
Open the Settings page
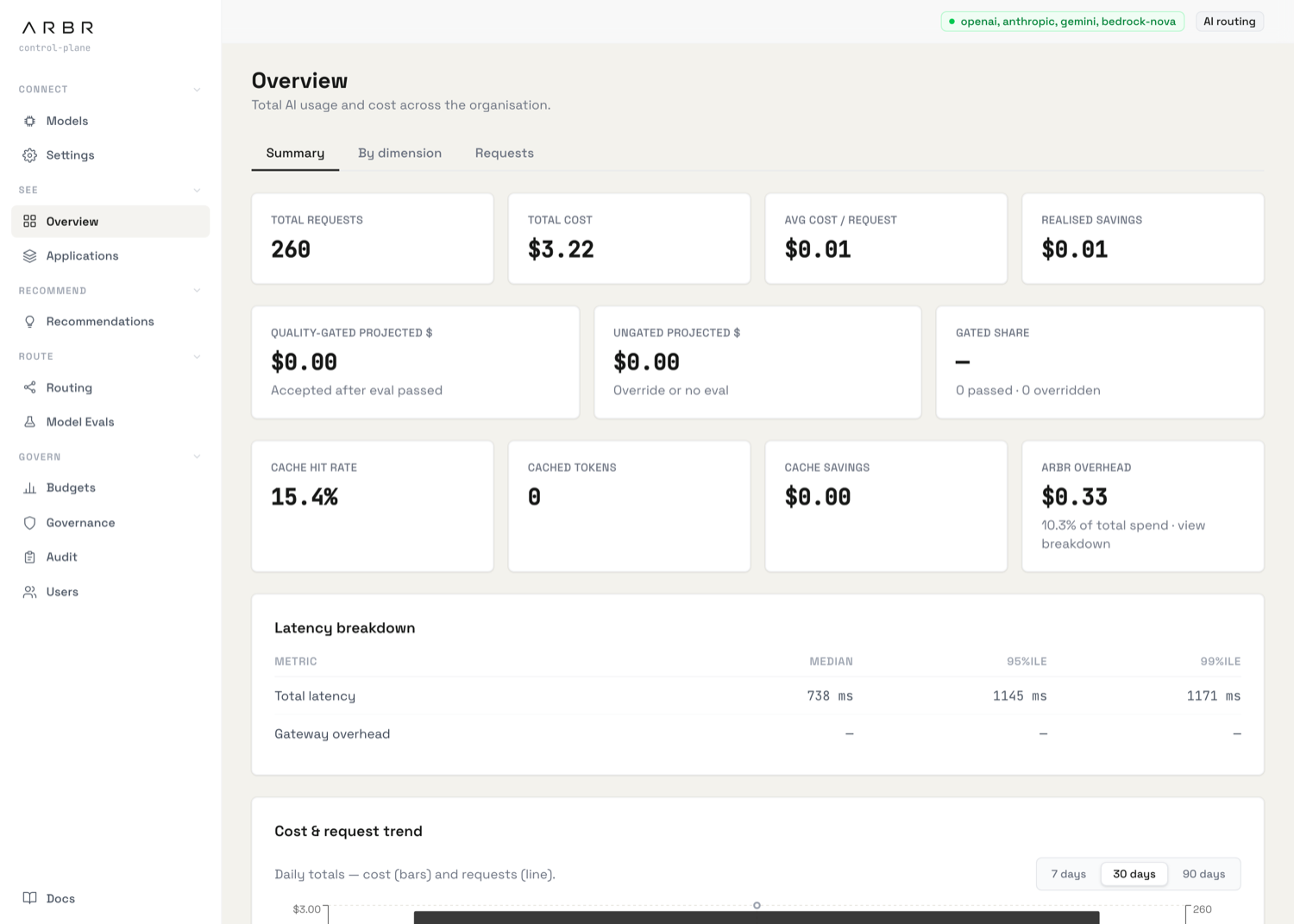click(x=110, y=155)
